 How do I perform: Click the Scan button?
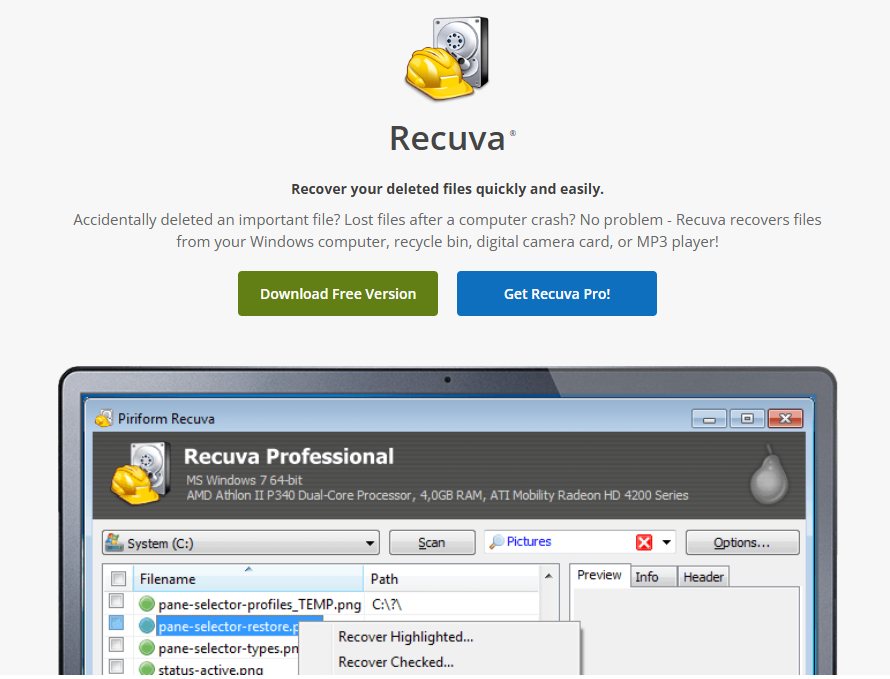pos(432,543)
